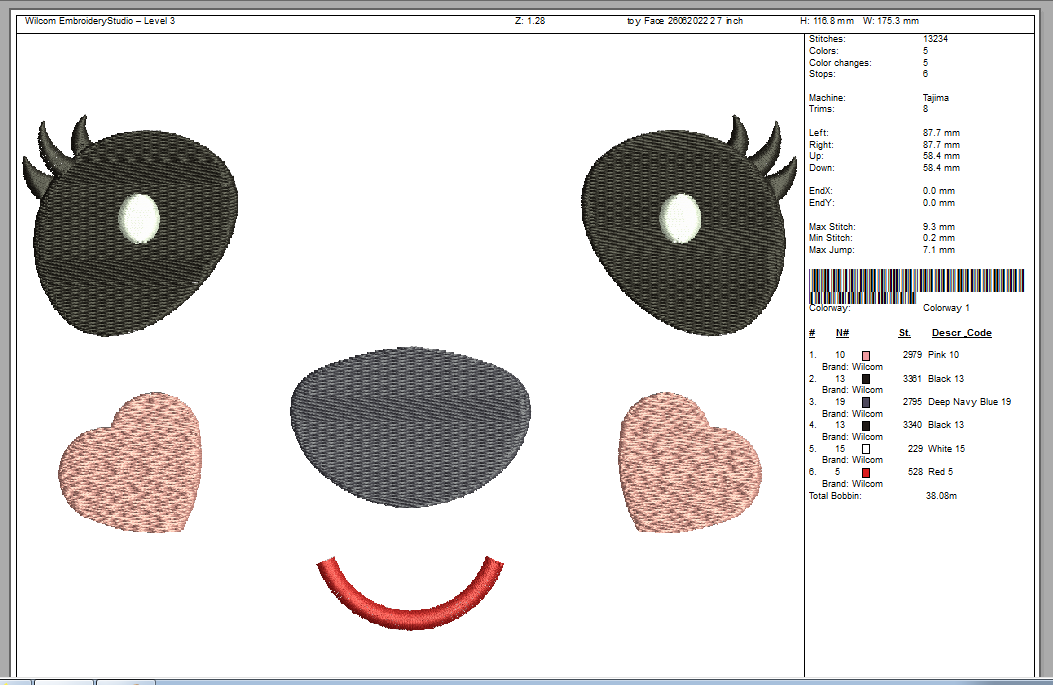The image size is (1053, 685).
Task: Click the Wilcom EmbroideryStudio header text
Action: coord(100,21)
